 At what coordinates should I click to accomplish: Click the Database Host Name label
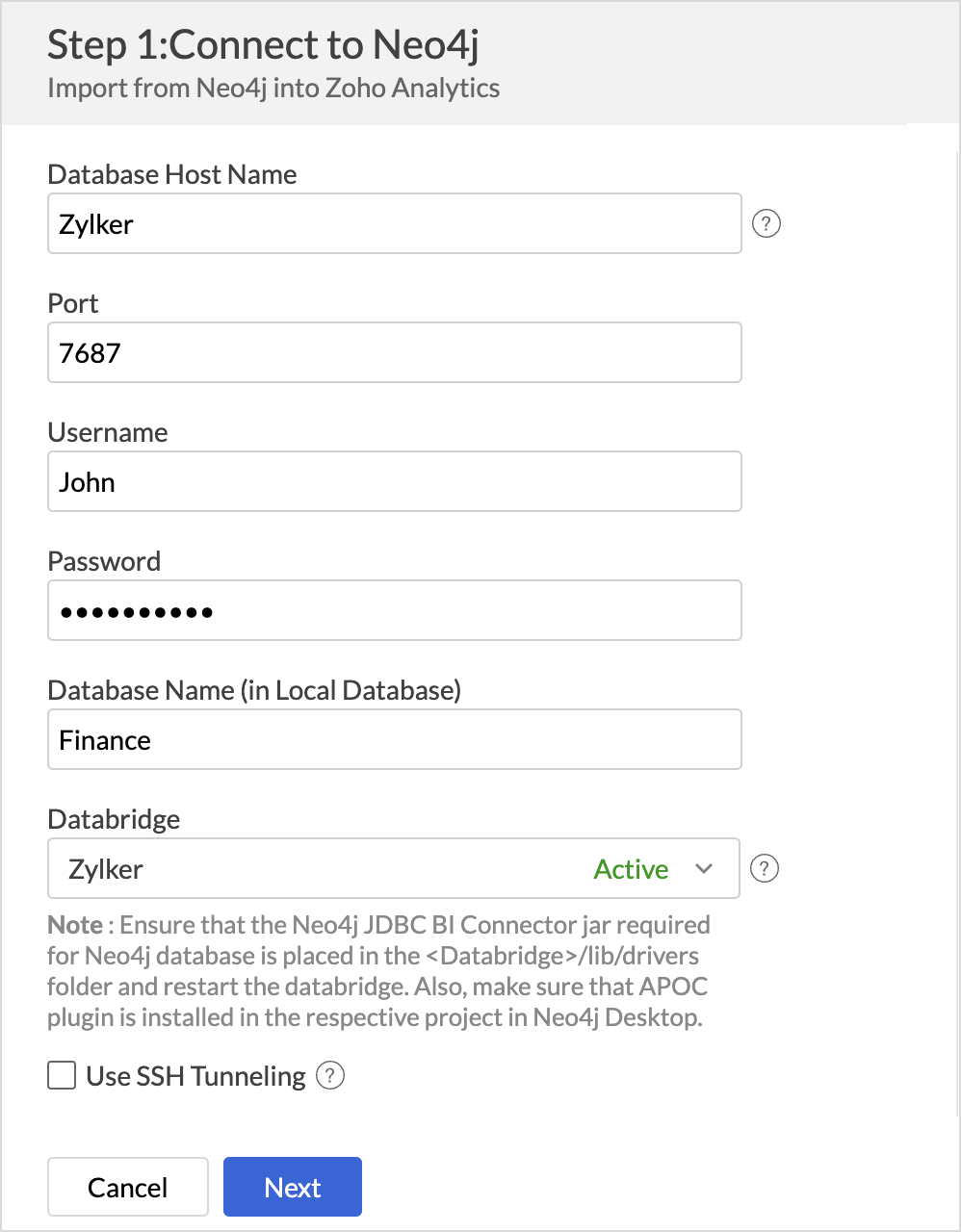click(172, 174)
